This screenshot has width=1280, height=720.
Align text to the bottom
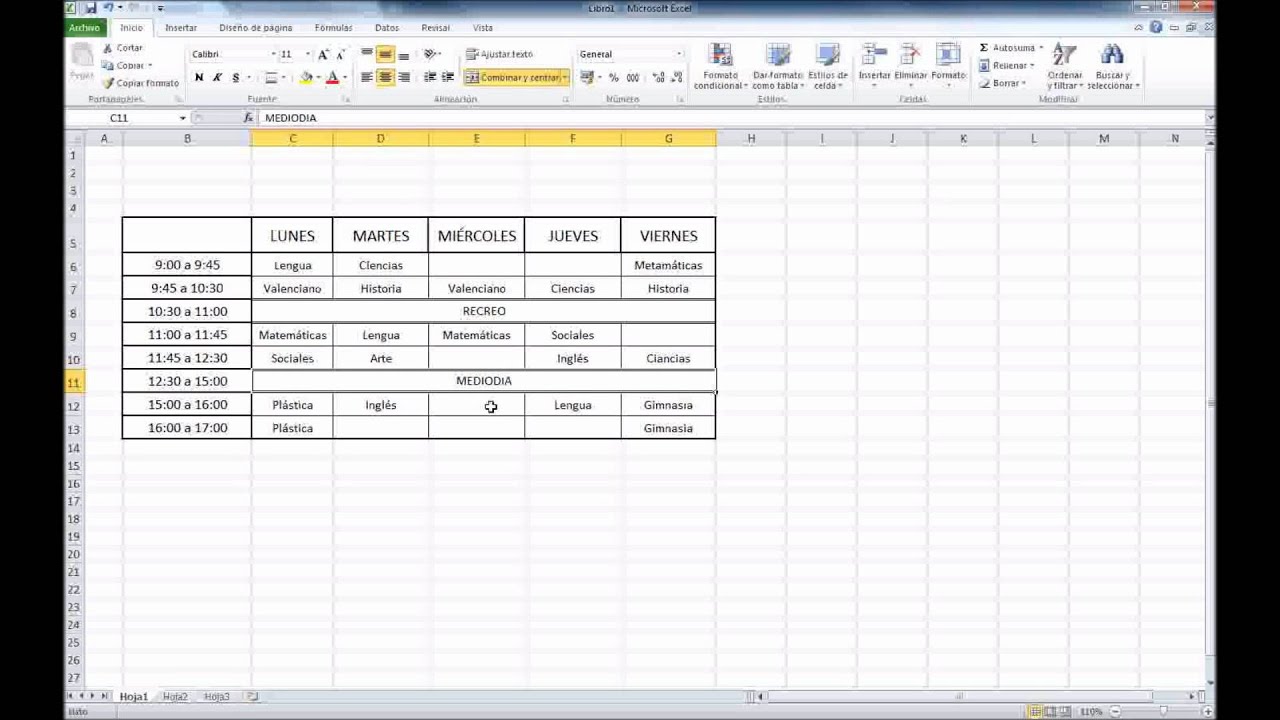(404, 54)
